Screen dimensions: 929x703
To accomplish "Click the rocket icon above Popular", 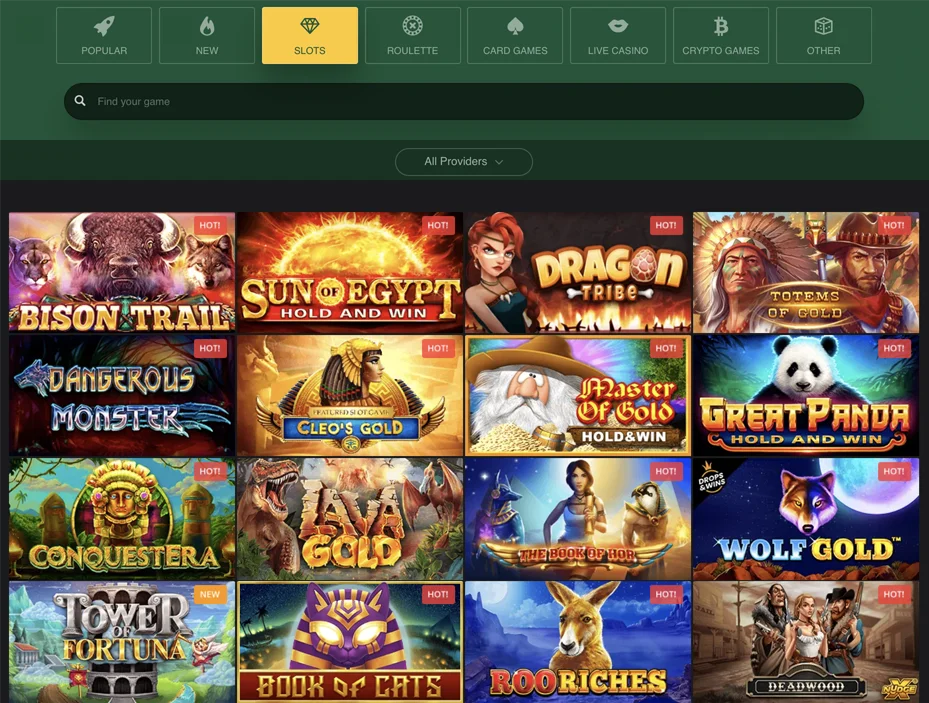I will pyautogui.click(x=104, y=26).
